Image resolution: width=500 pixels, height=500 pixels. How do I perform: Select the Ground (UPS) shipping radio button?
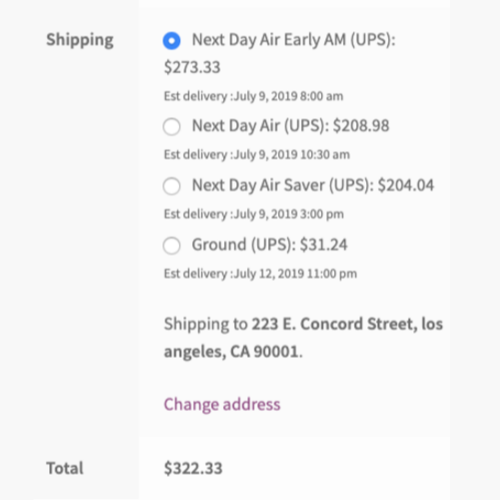coord(172,246)
